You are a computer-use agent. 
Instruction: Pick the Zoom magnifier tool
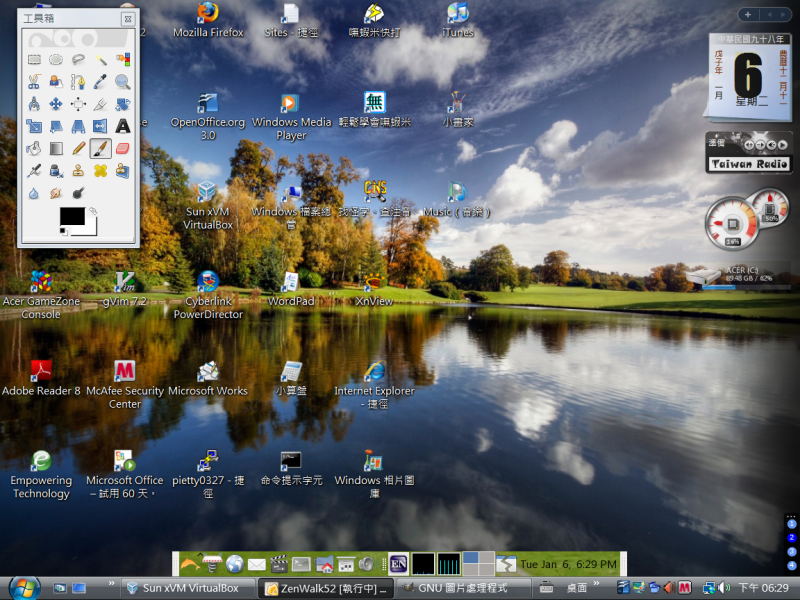(122, 82)
